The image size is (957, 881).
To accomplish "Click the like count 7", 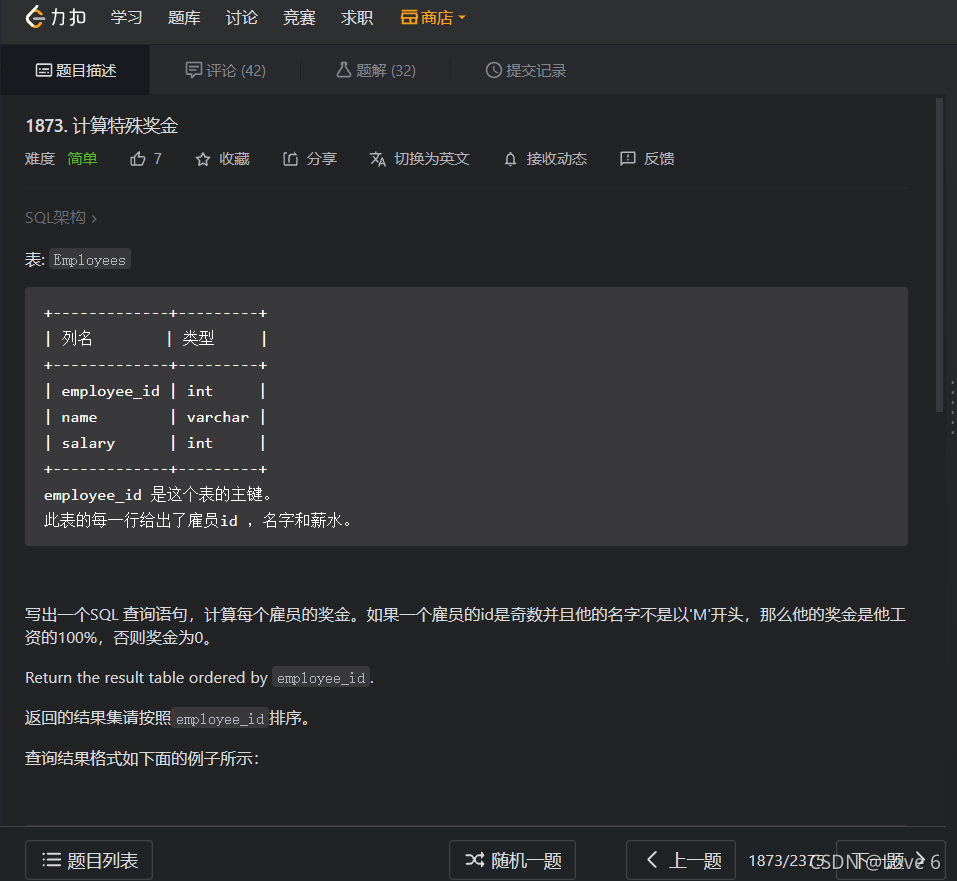I will [x=157, y=159].
